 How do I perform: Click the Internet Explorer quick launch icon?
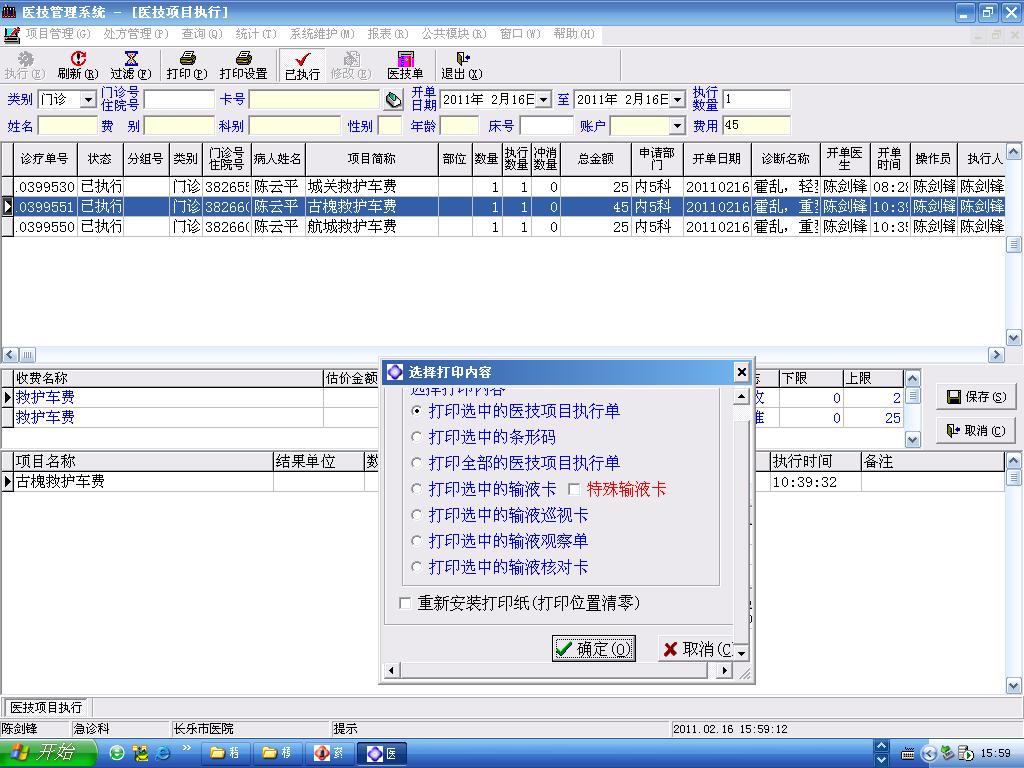click(163, 753)
